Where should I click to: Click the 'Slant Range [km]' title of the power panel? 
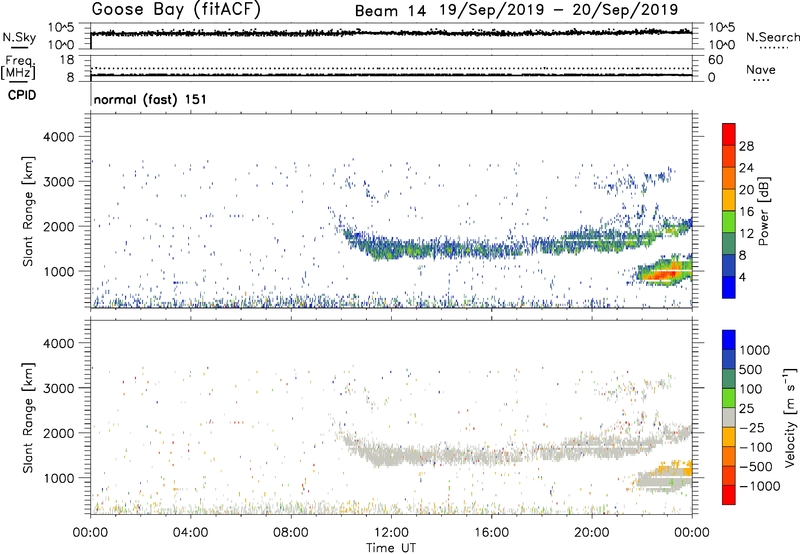coord(28,211)
